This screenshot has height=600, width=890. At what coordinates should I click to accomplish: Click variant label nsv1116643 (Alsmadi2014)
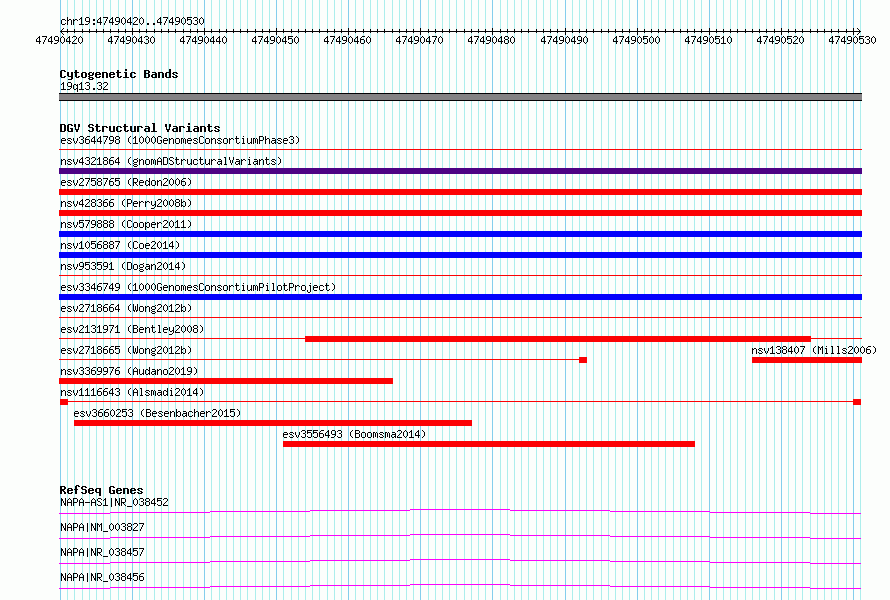132,392
